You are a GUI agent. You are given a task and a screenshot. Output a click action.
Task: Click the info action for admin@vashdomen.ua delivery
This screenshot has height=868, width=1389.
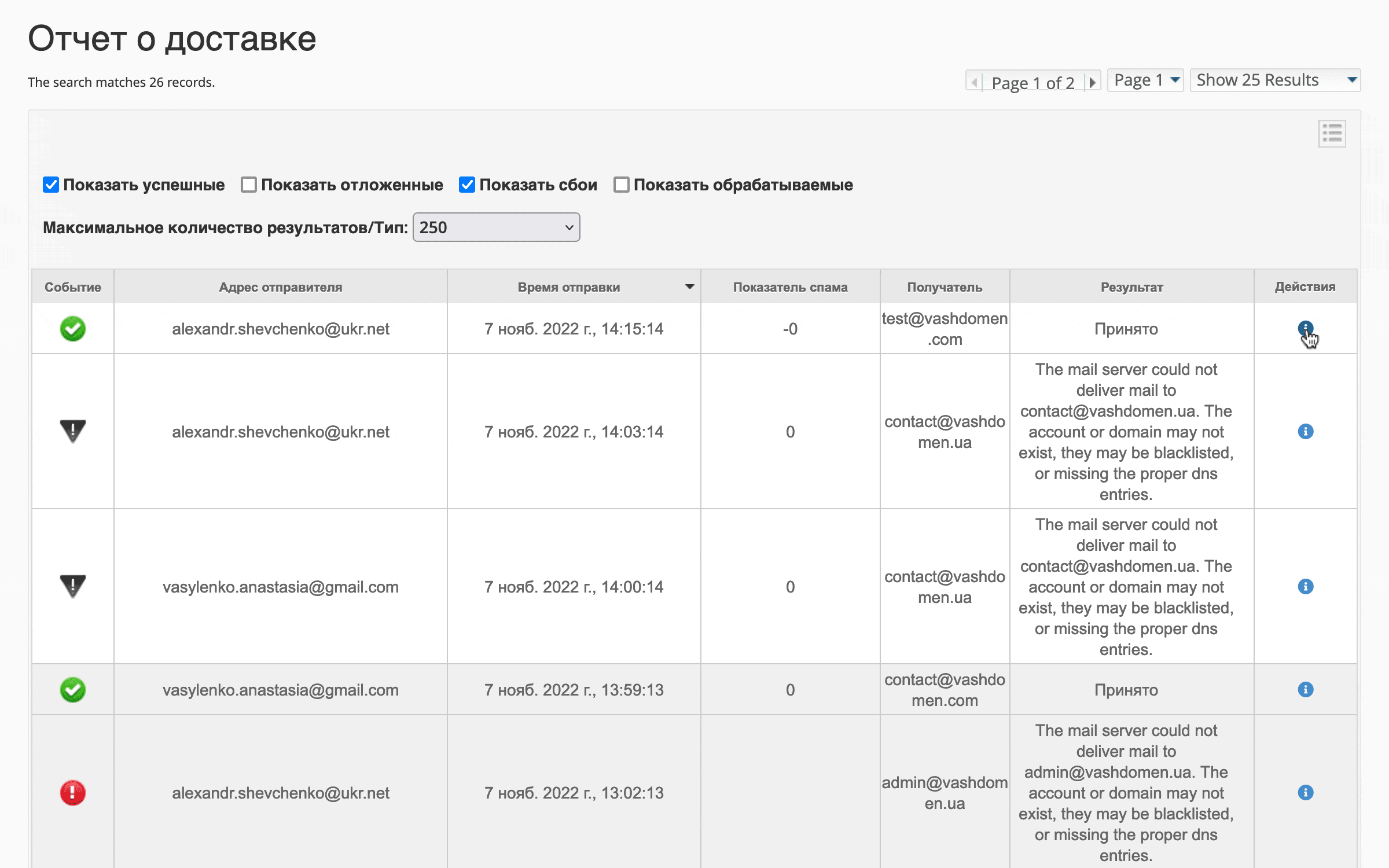1306,793
